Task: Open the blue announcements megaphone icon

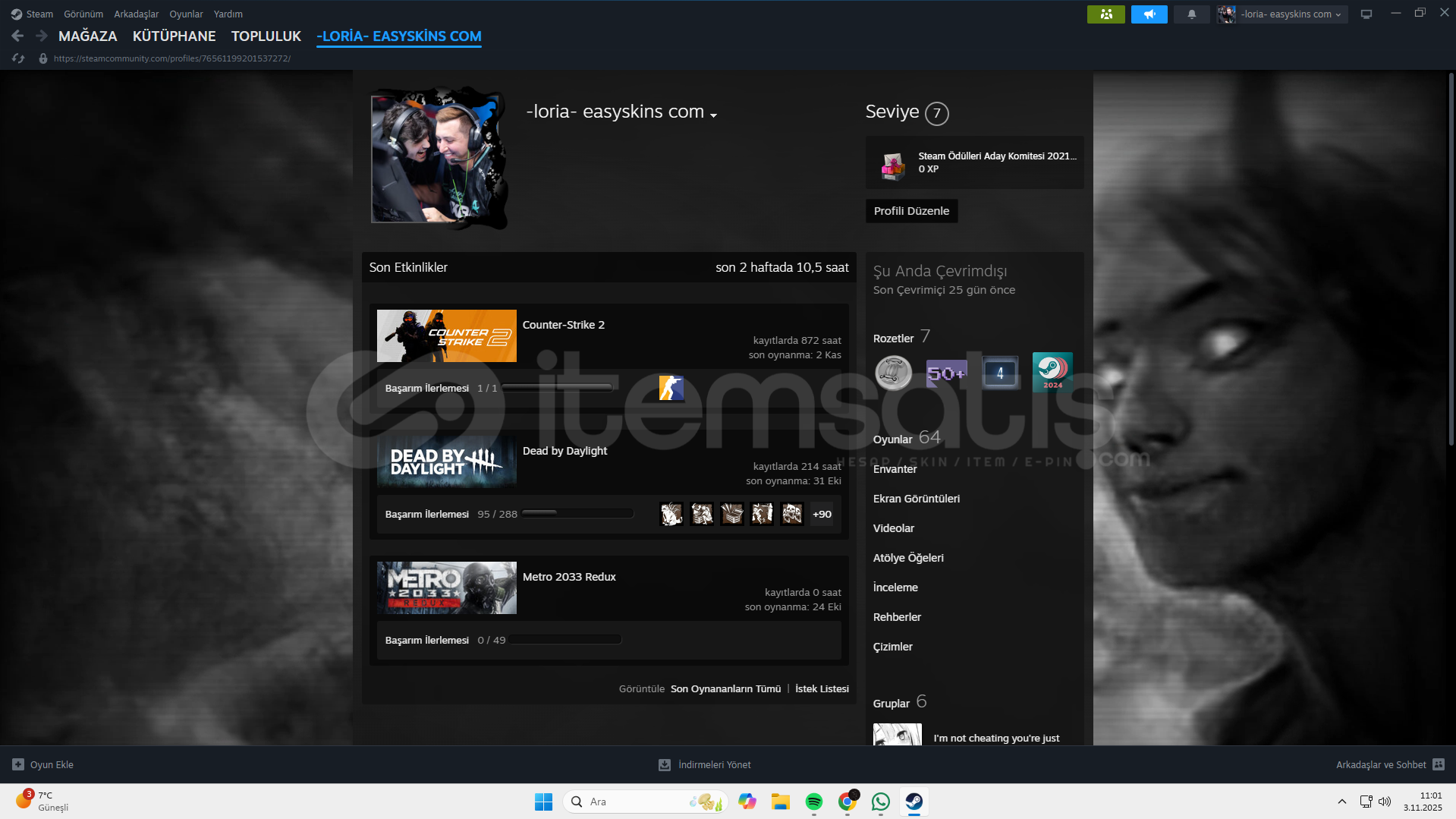Action: tap(1149, 14)
